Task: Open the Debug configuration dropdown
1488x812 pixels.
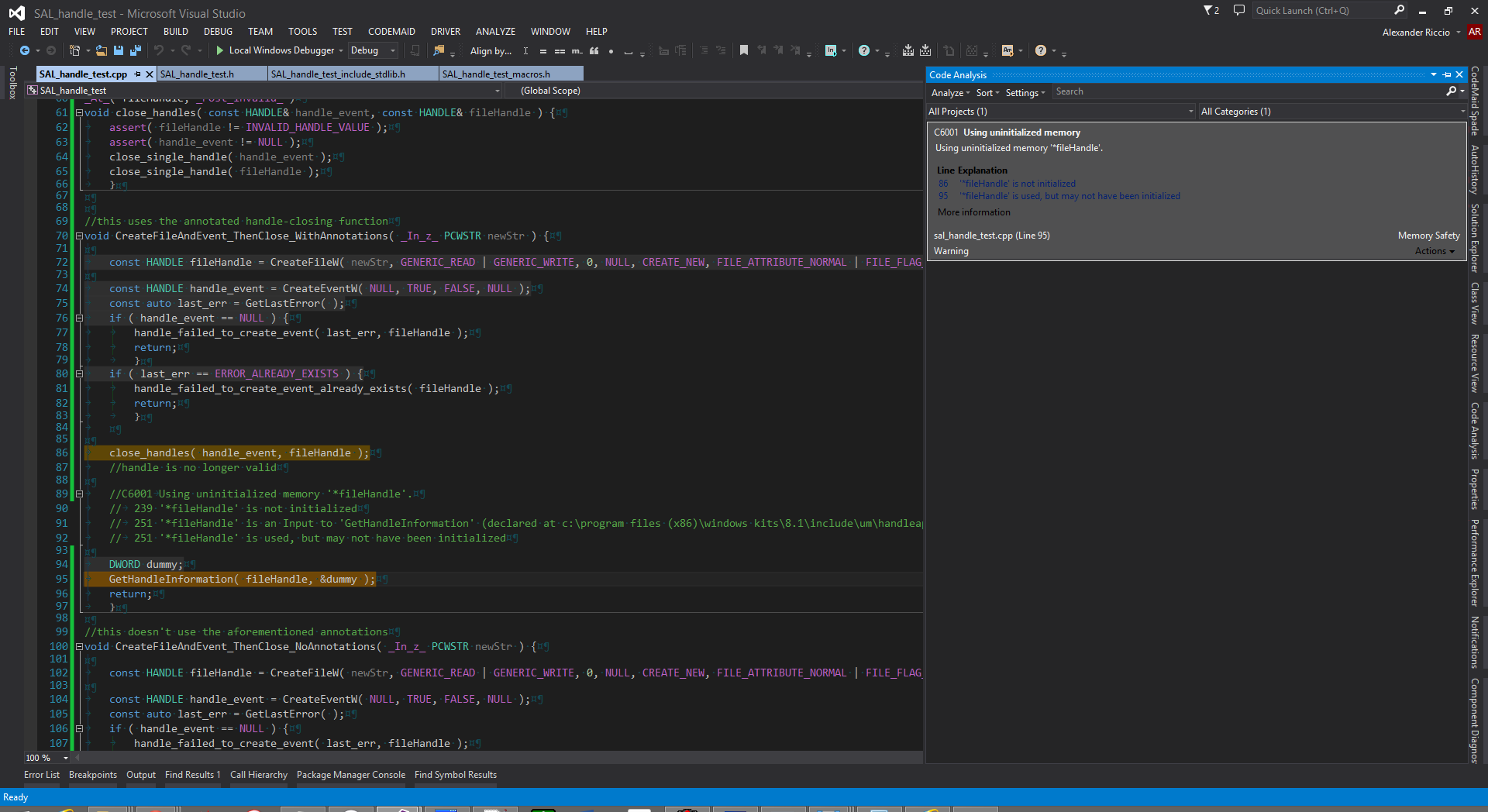Action: 393,51
